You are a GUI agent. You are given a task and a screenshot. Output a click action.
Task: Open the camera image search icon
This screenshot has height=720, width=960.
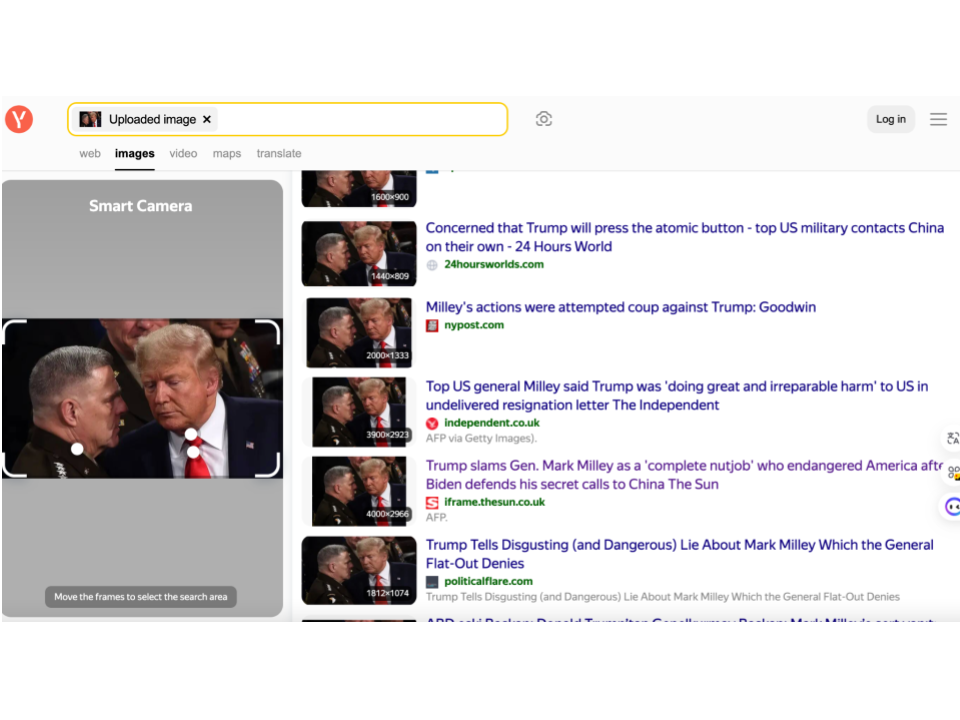pyautogui.click(x=543, y=119)
